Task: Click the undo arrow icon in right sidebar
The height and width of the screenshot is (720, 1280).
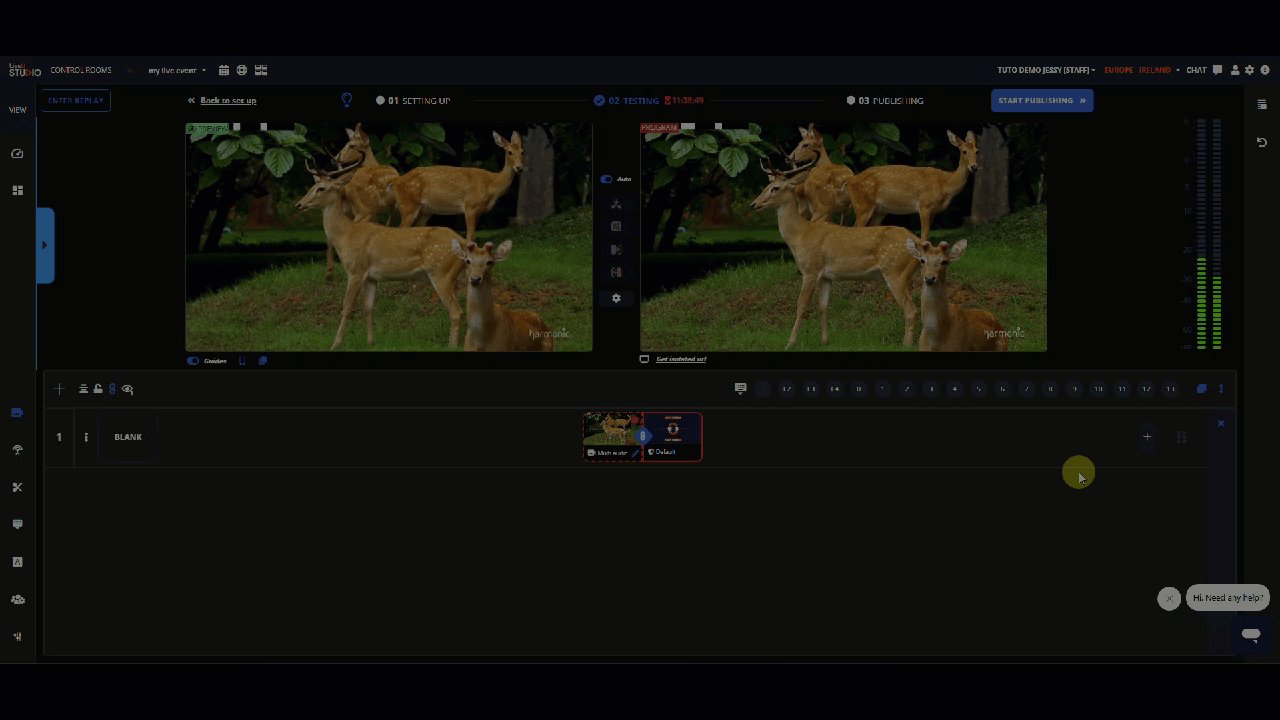Action: tap(1262, 143)
